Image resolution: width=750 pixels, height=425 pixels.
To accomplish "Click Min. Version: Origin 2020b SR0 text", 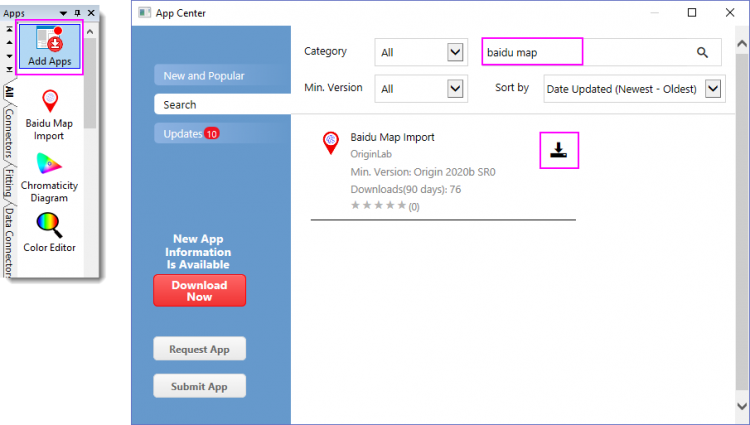I will 423,172.
